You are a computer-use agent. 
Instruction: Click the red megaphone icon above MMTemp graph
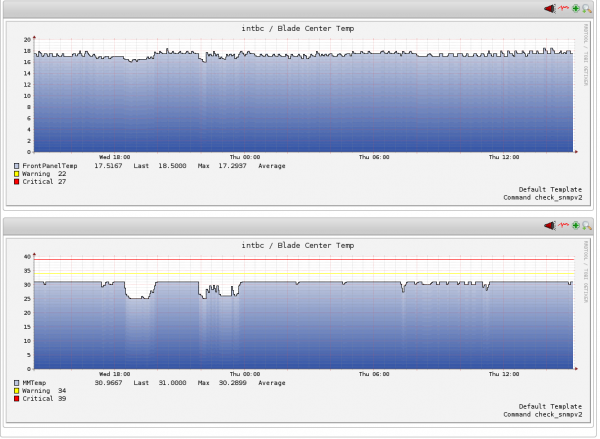[x=549, y=227]
